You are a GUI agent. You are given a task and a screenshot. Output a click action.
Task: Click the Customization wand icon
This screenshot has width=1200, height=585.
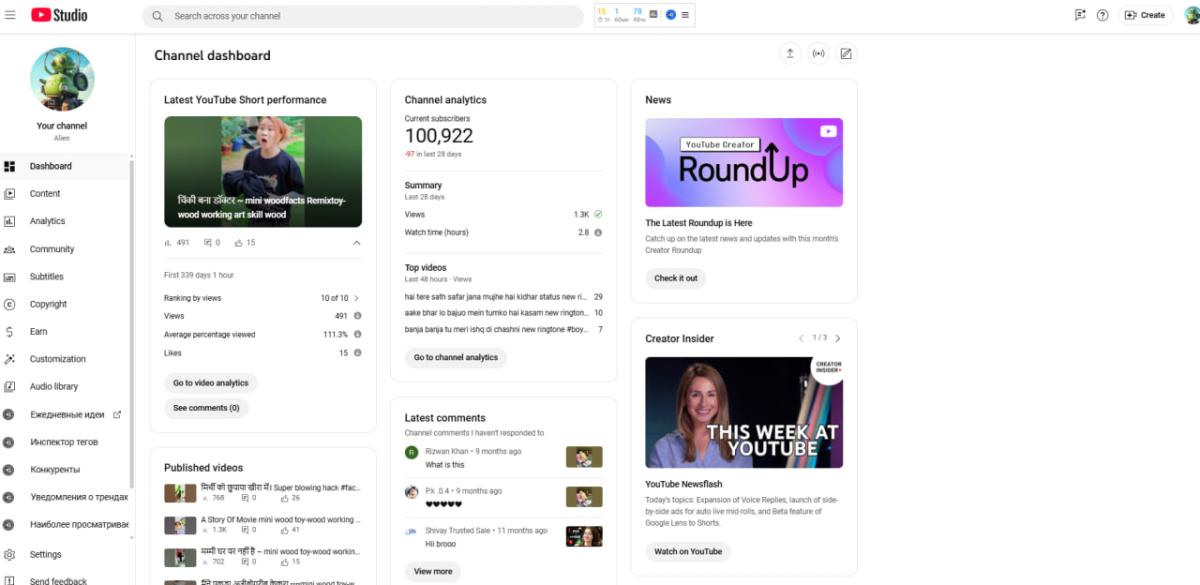coord(9,359)
